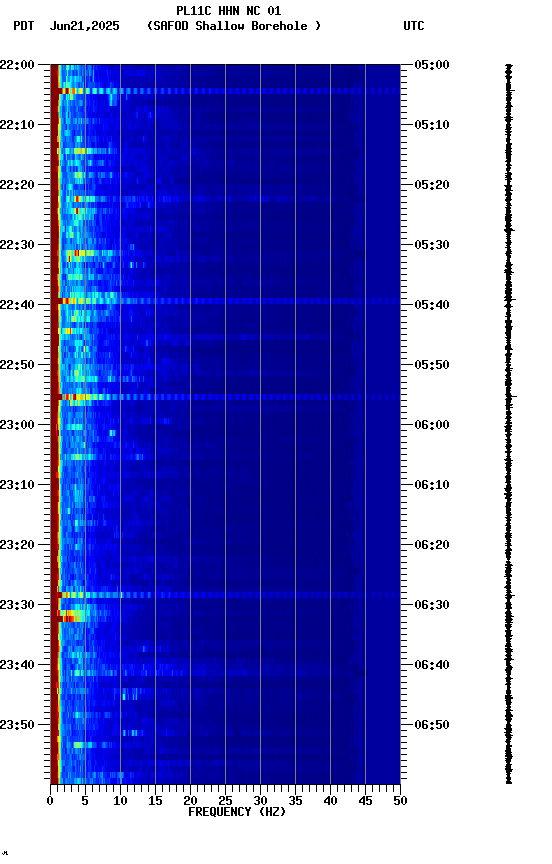552x864 pixels.
Task: Click the 05:50 UTC time label
Action: [432, 365]
